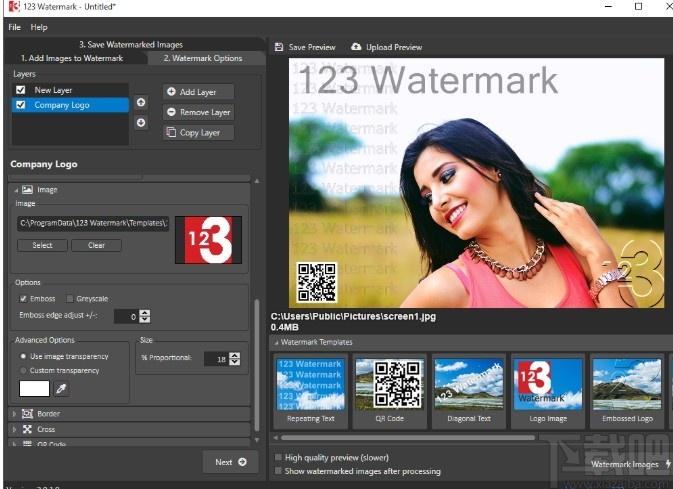Click the options panel vertical scrollbar
This screenshot has width=673, height=489.
tap(257, 365)
